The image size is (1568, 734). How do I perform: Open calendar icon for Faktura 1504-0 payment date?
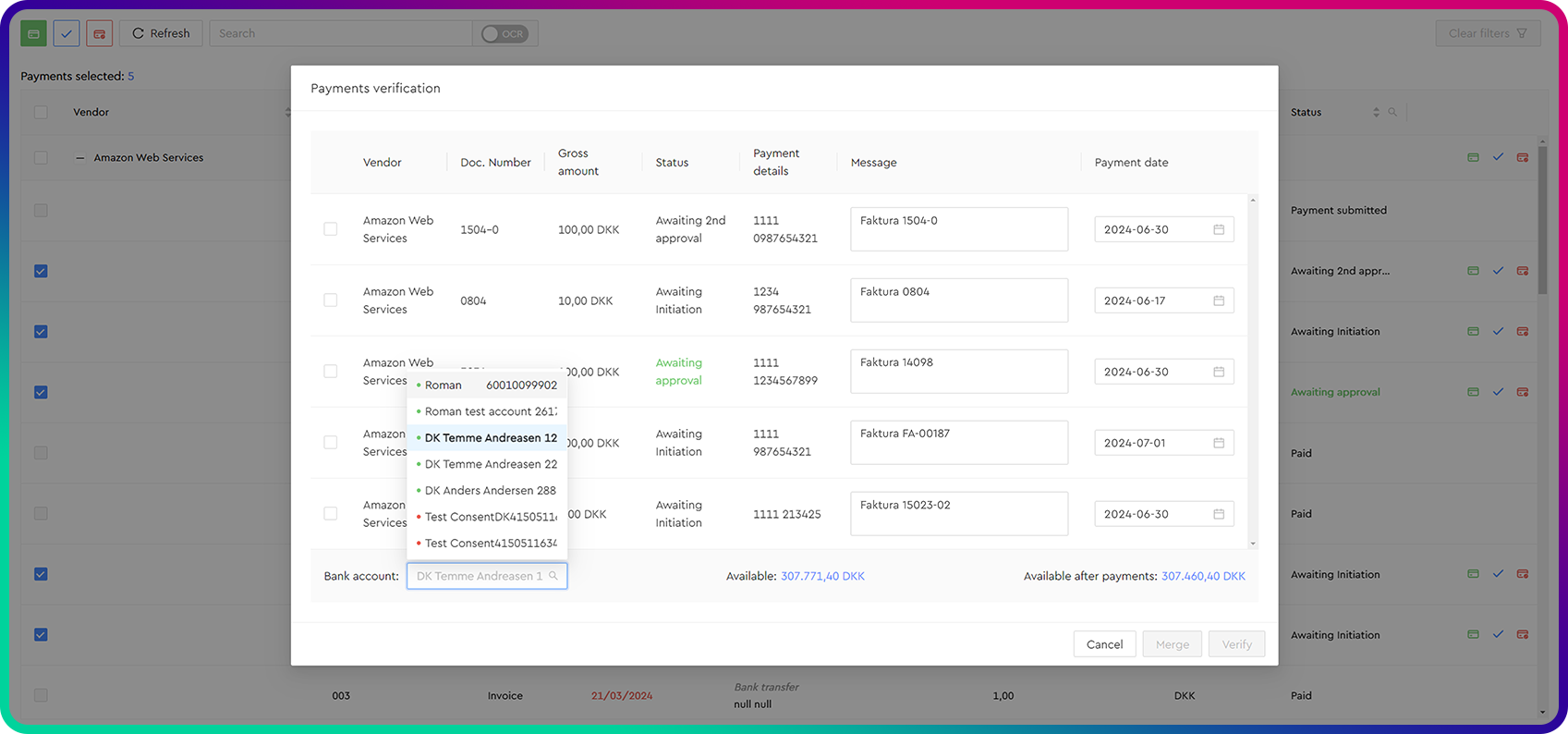[1219, 229]
